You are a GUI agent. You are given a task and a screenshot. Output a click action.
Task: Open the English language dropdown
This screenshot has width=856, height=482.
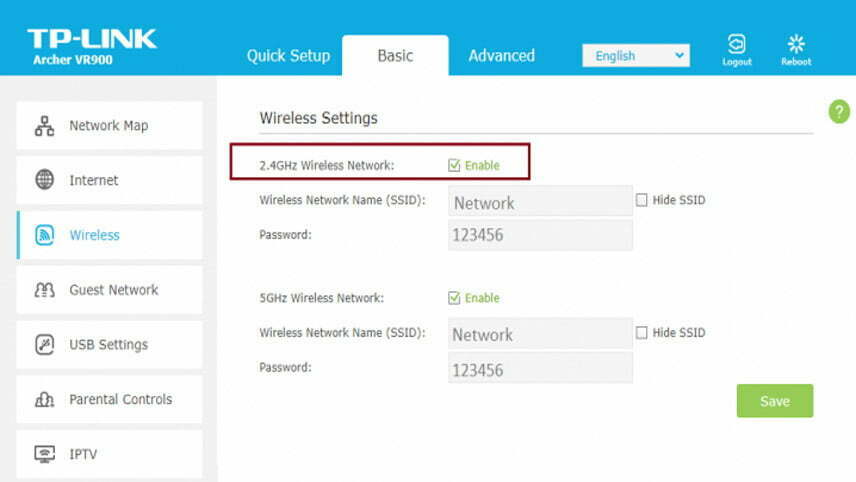point(636,56)
